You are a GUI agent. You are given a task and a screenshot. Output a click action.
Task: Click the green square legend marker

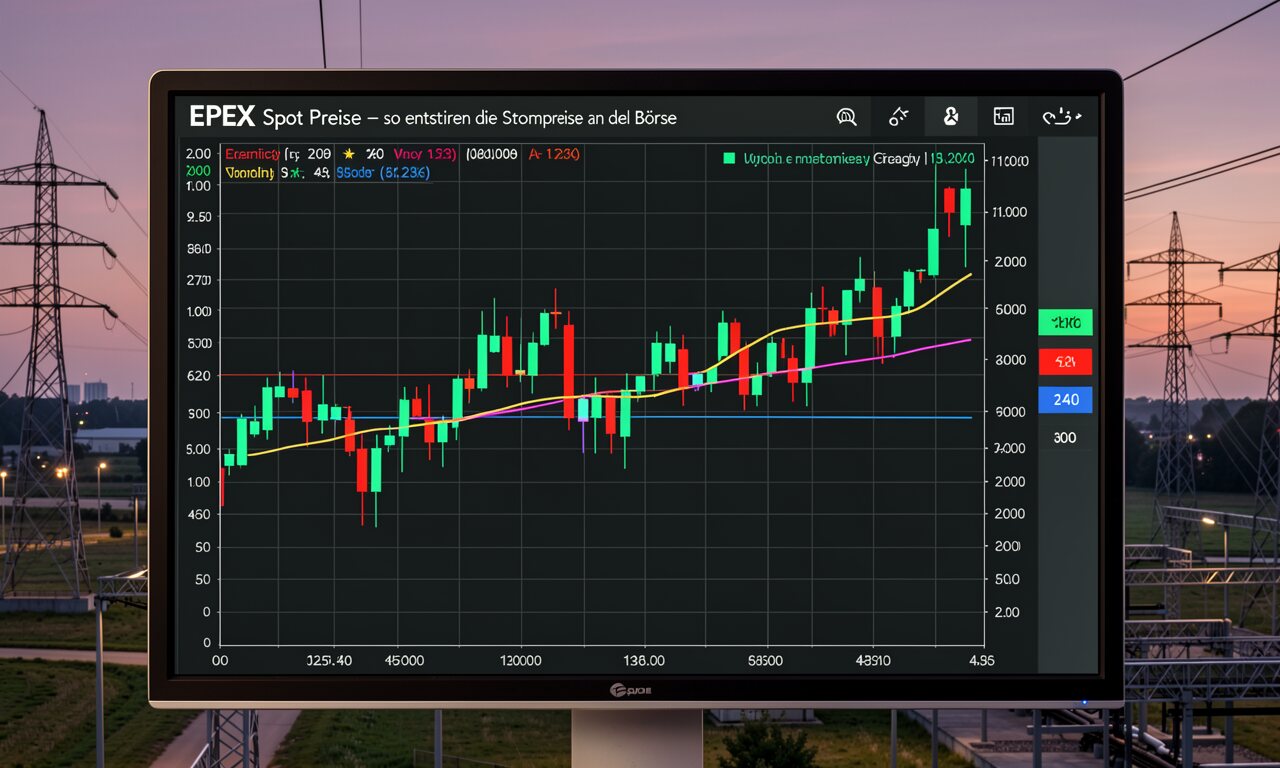pyautogui.click(x=729, y=158)
